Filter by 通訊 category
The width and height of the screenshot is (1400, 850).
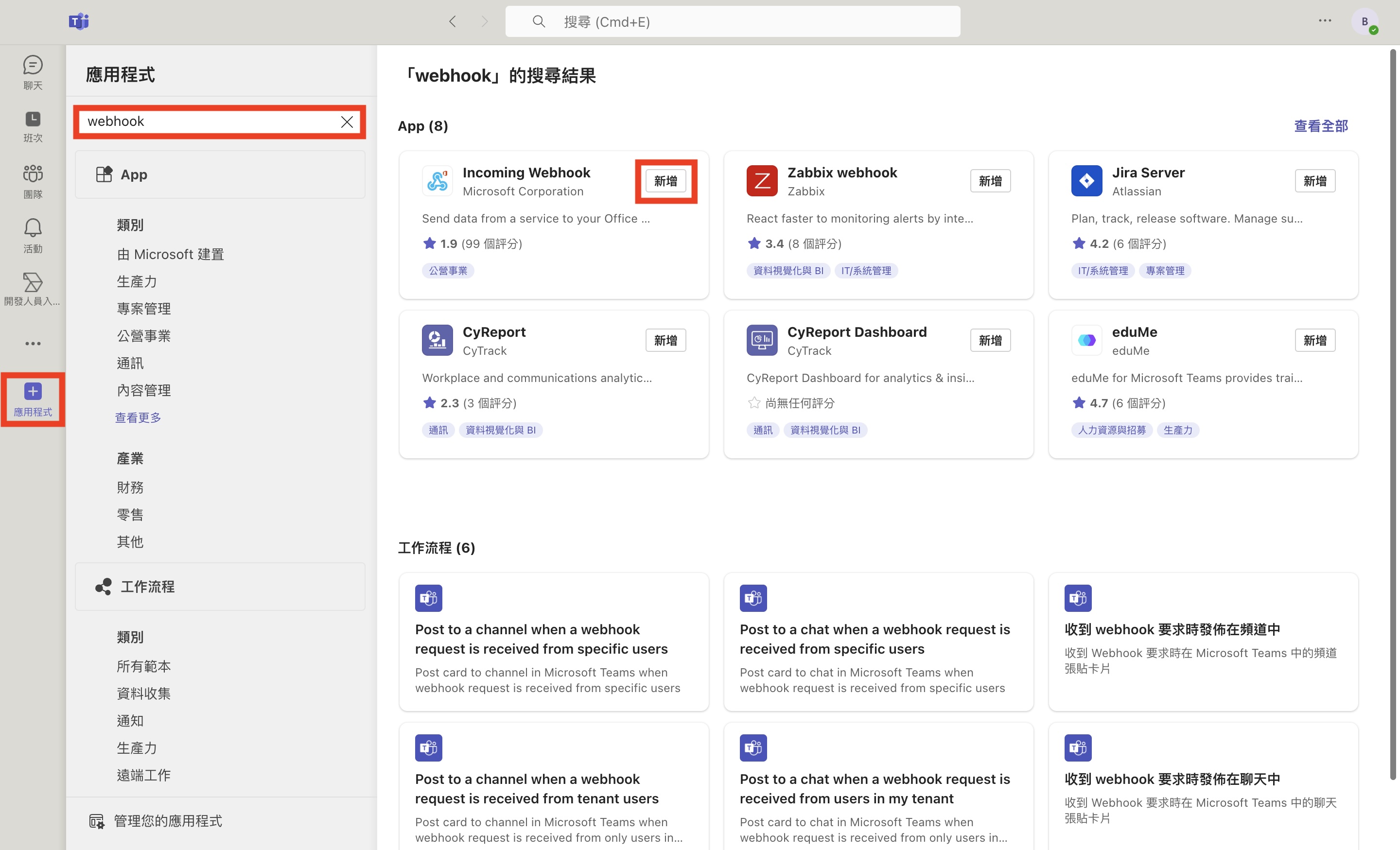pyautogui.click(x=130, y=363)
